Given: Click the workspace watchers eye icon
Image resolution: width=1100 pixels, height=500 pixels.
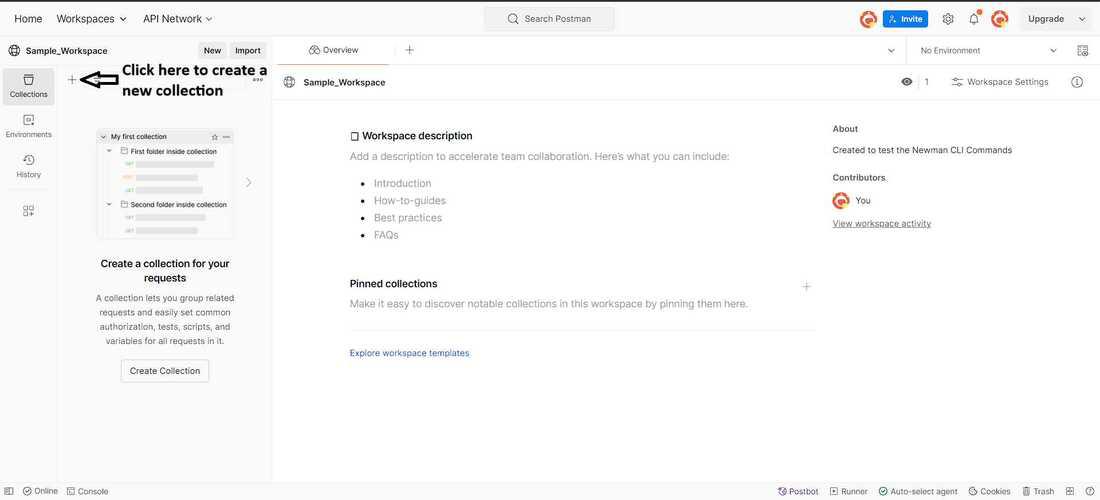Looking at the screenshot, I should (906, 82).
